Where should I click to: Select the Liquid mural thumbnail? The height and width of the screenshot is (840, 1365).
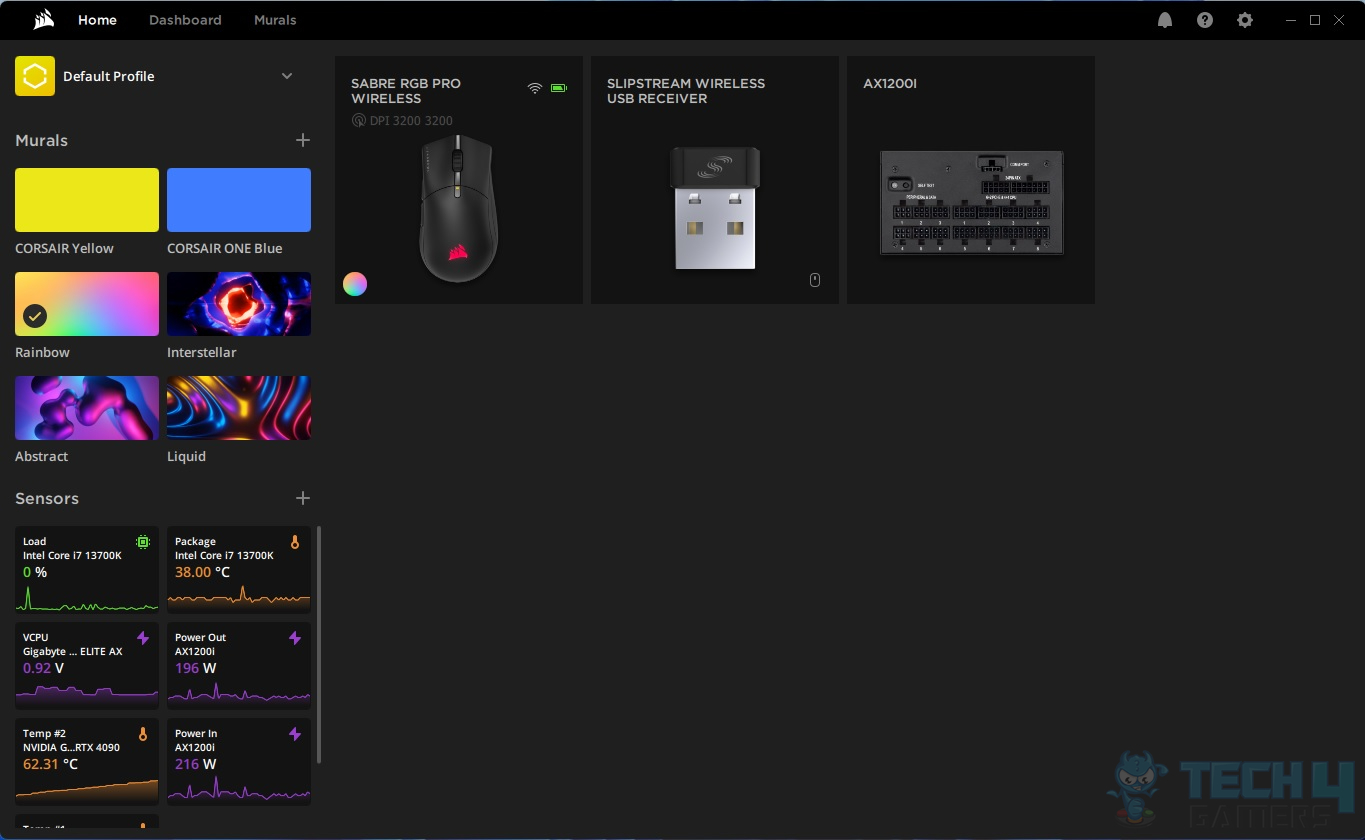239,408
